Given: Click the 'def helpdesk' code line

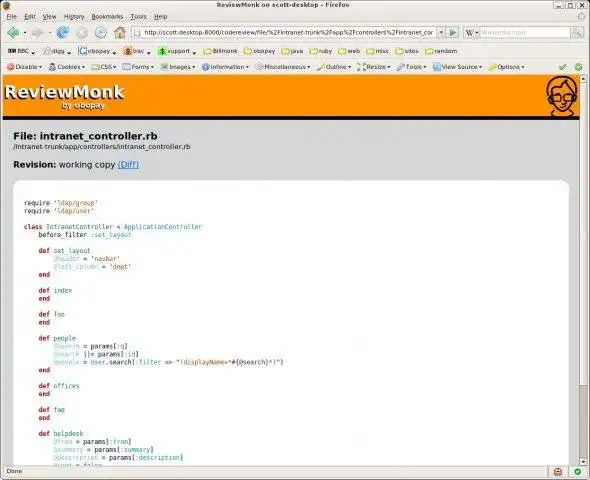Looking at the screenshot, I should (x=61, y=434).
